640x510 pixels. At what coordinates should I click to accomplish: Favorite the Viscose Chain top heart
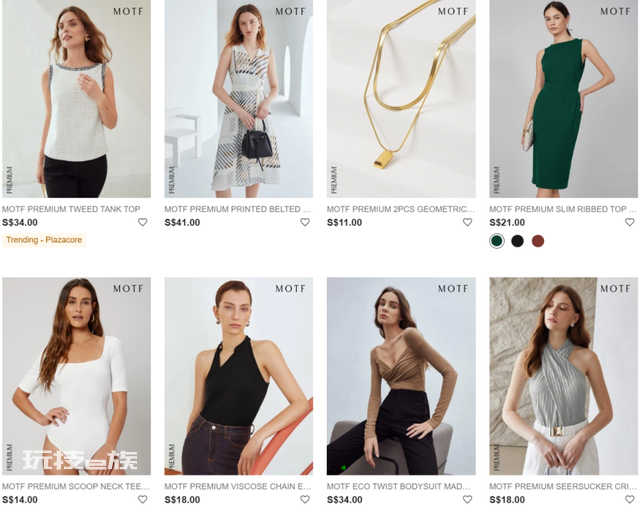[305, 499]
